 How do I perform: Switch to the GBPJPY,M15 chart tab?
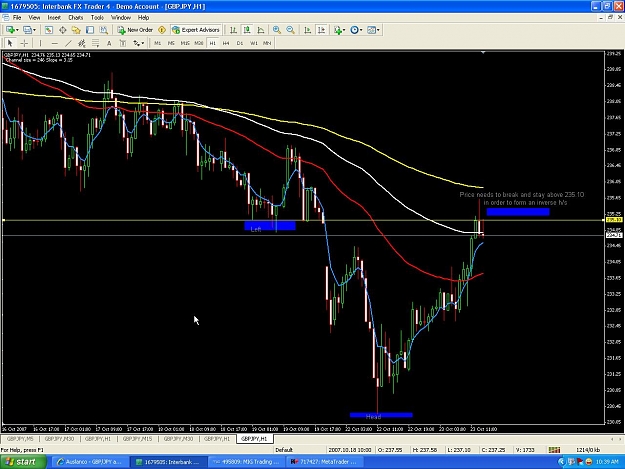click(138, 439)
